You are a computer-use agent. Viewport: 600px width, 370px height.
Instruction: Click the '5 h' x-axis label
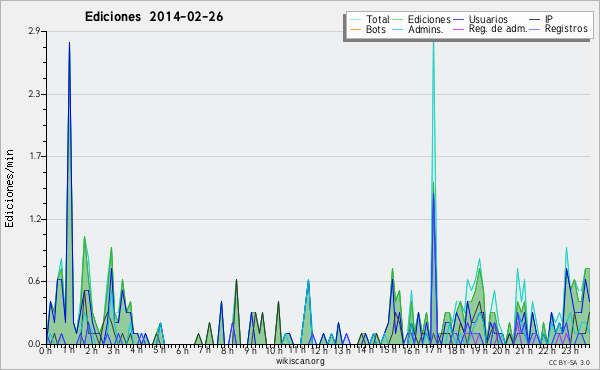159,350
